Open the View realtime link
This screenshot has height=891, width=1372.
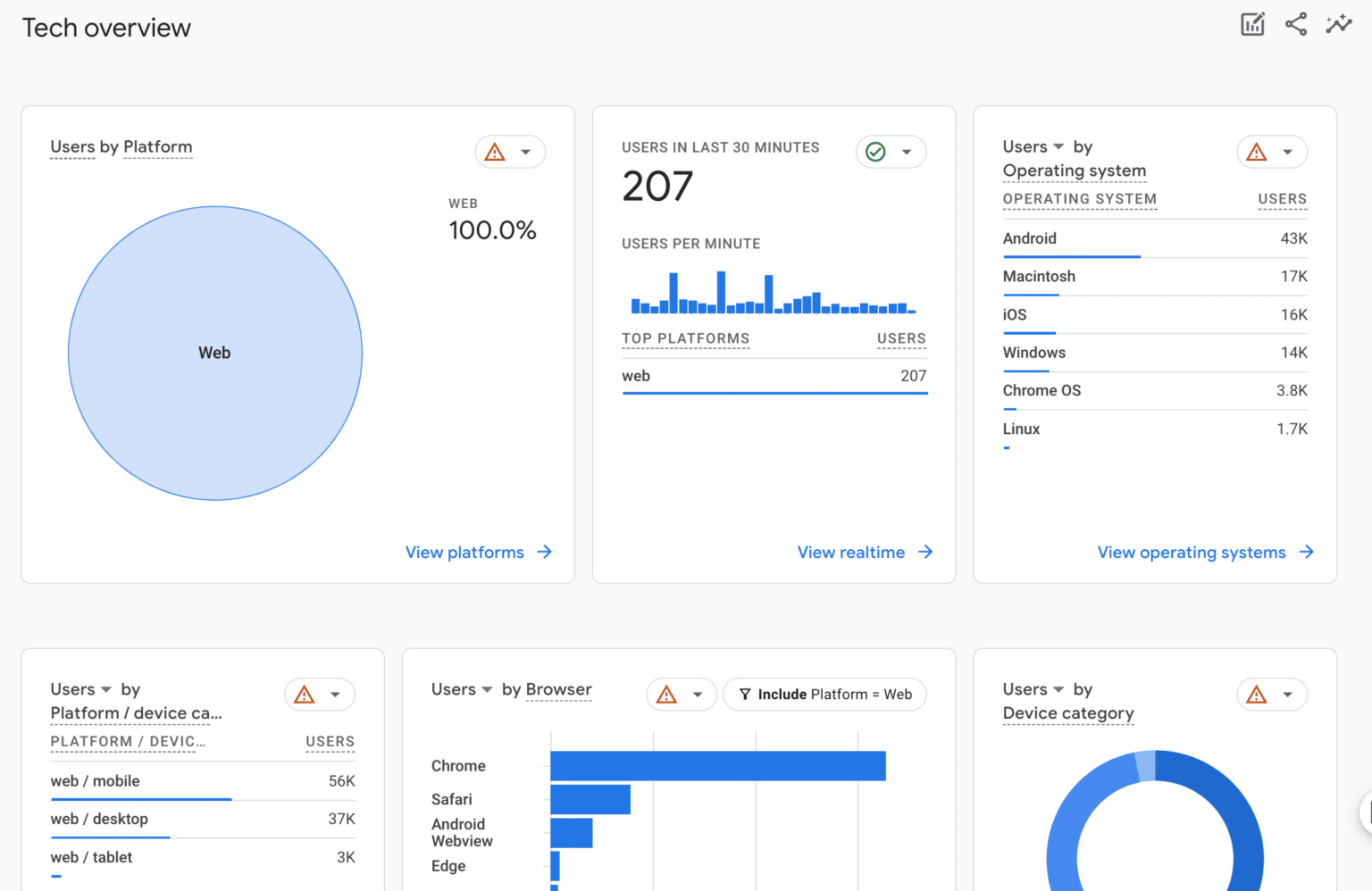tap(851, 552)
